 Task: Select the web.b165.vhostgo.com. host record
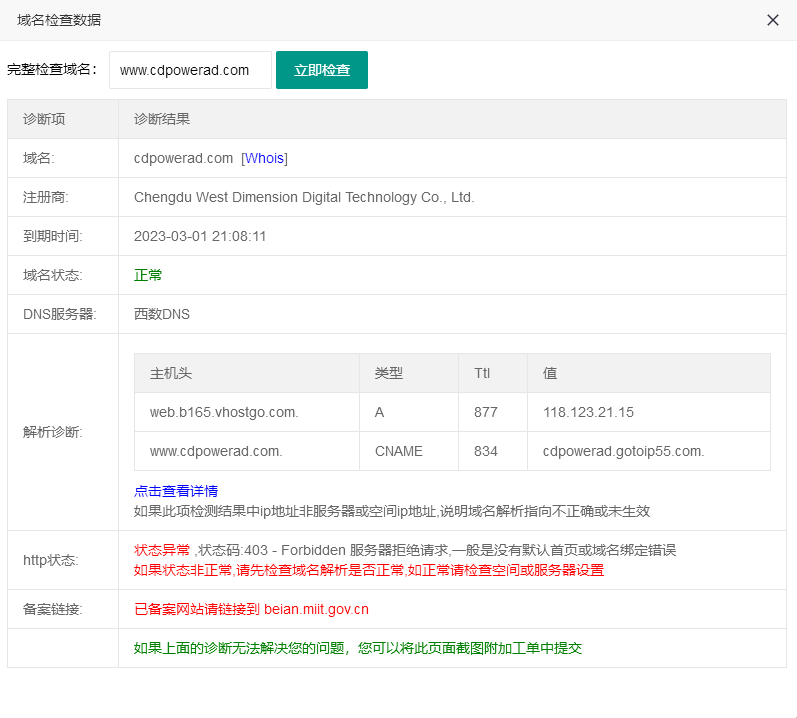[224, 412]
